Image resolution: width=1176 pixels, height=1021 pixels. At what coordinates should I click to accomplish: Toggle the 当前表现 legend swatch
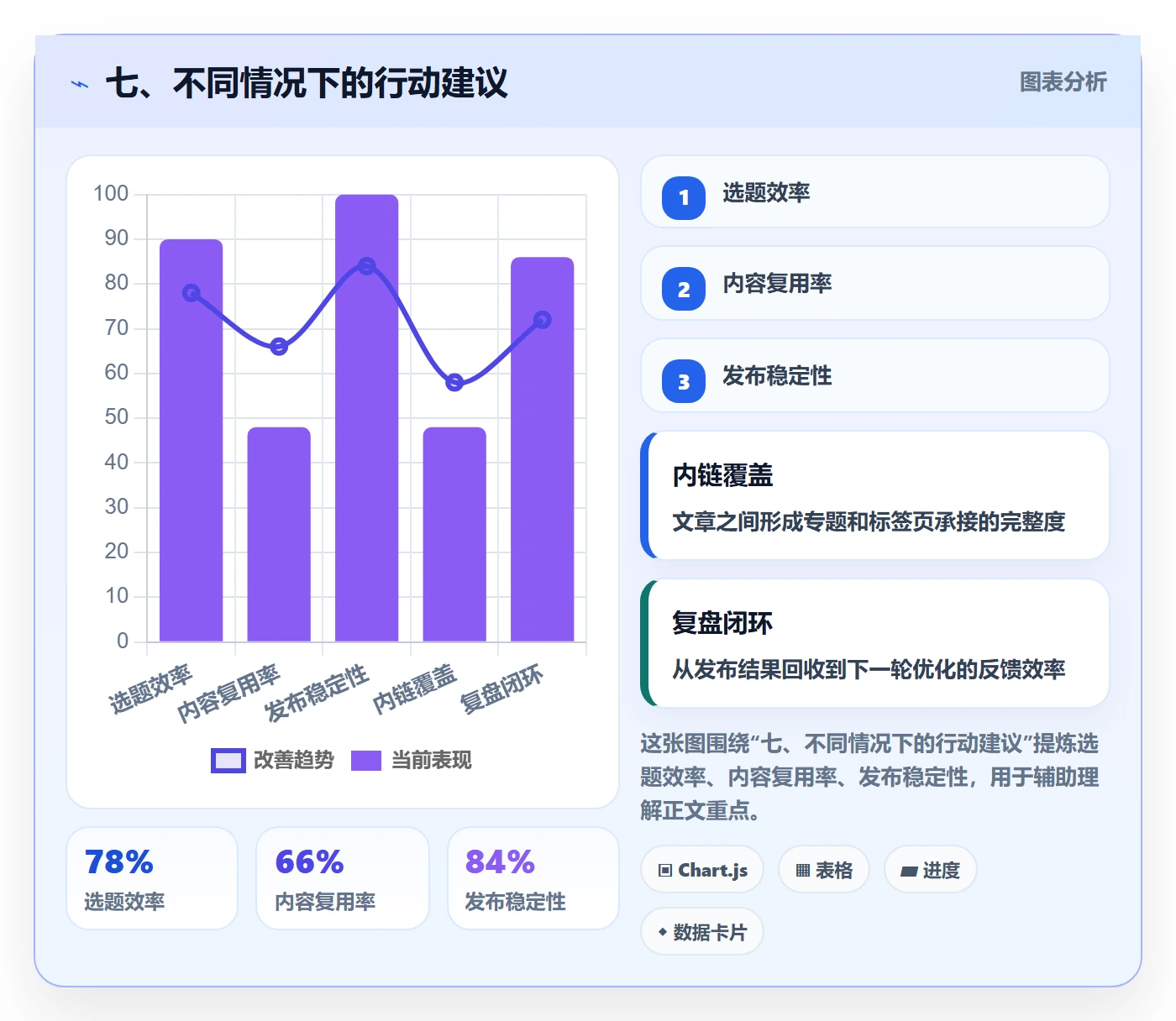tap(366, 760)
